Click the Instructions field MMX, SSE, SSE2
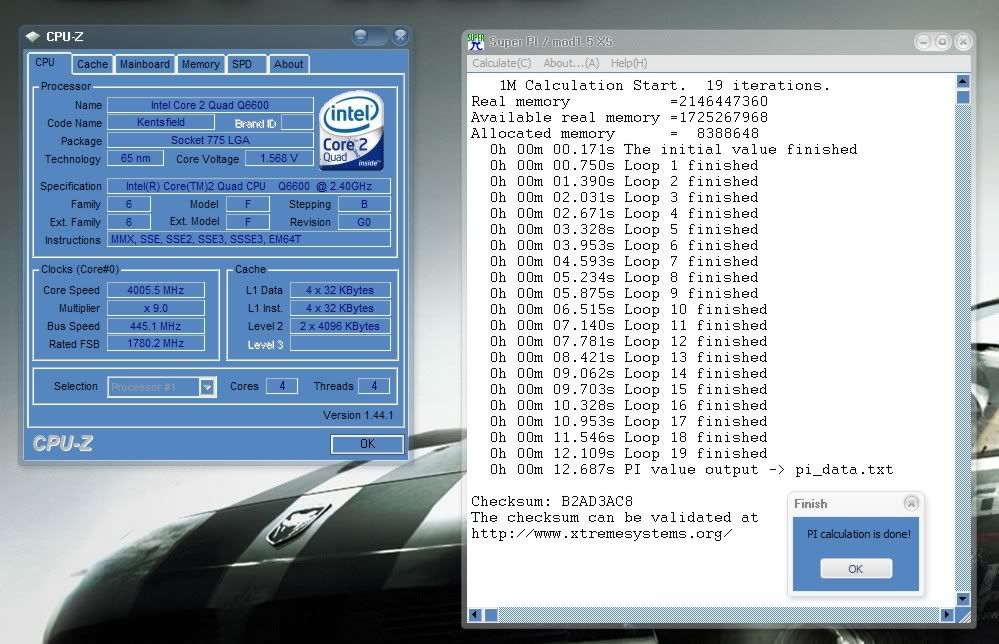The image size is (999, 644). (248, 240)
